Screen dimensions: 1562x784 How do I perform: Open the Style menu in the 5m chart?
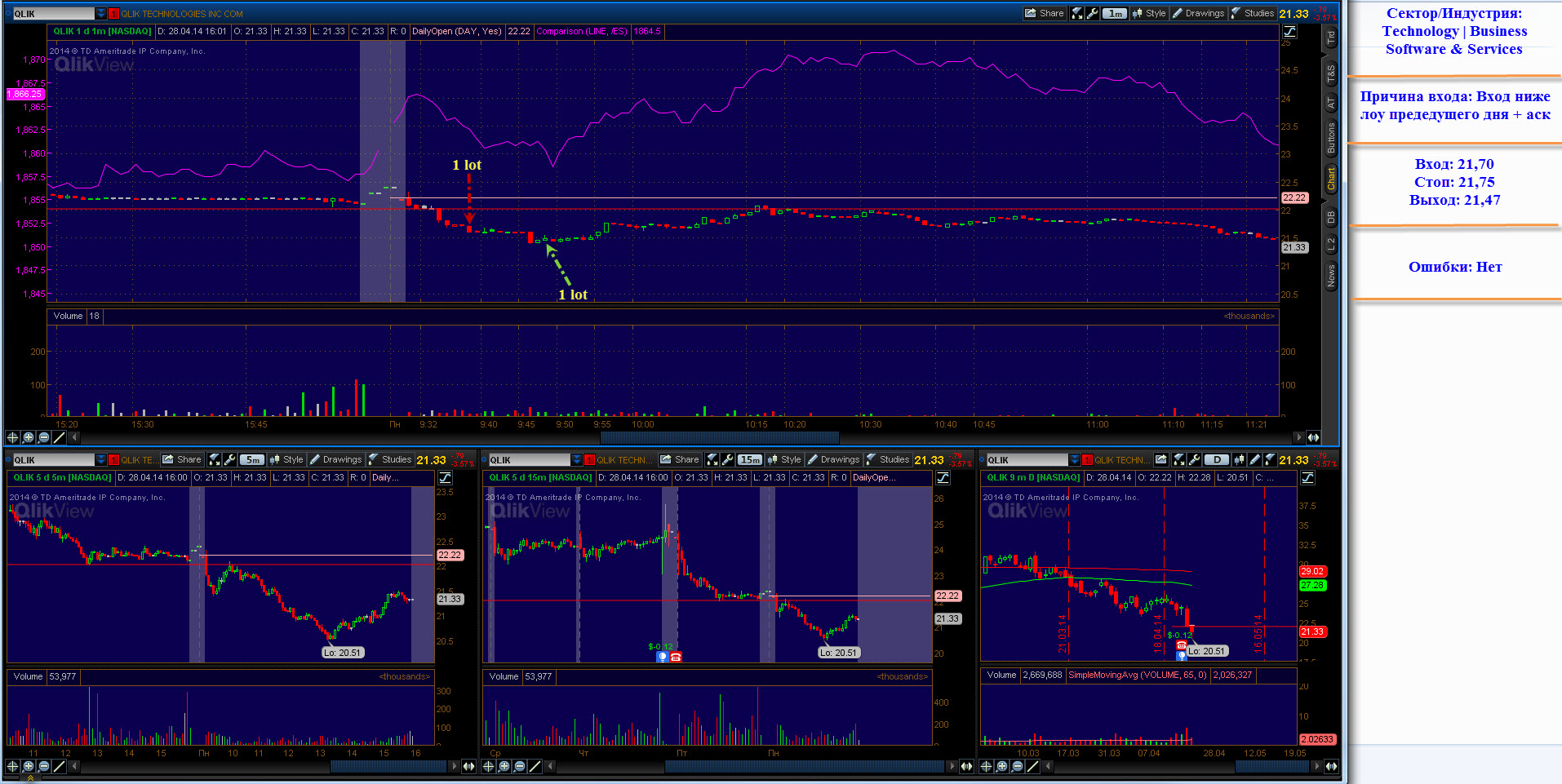pyautogui.click(x=286, y=459)
